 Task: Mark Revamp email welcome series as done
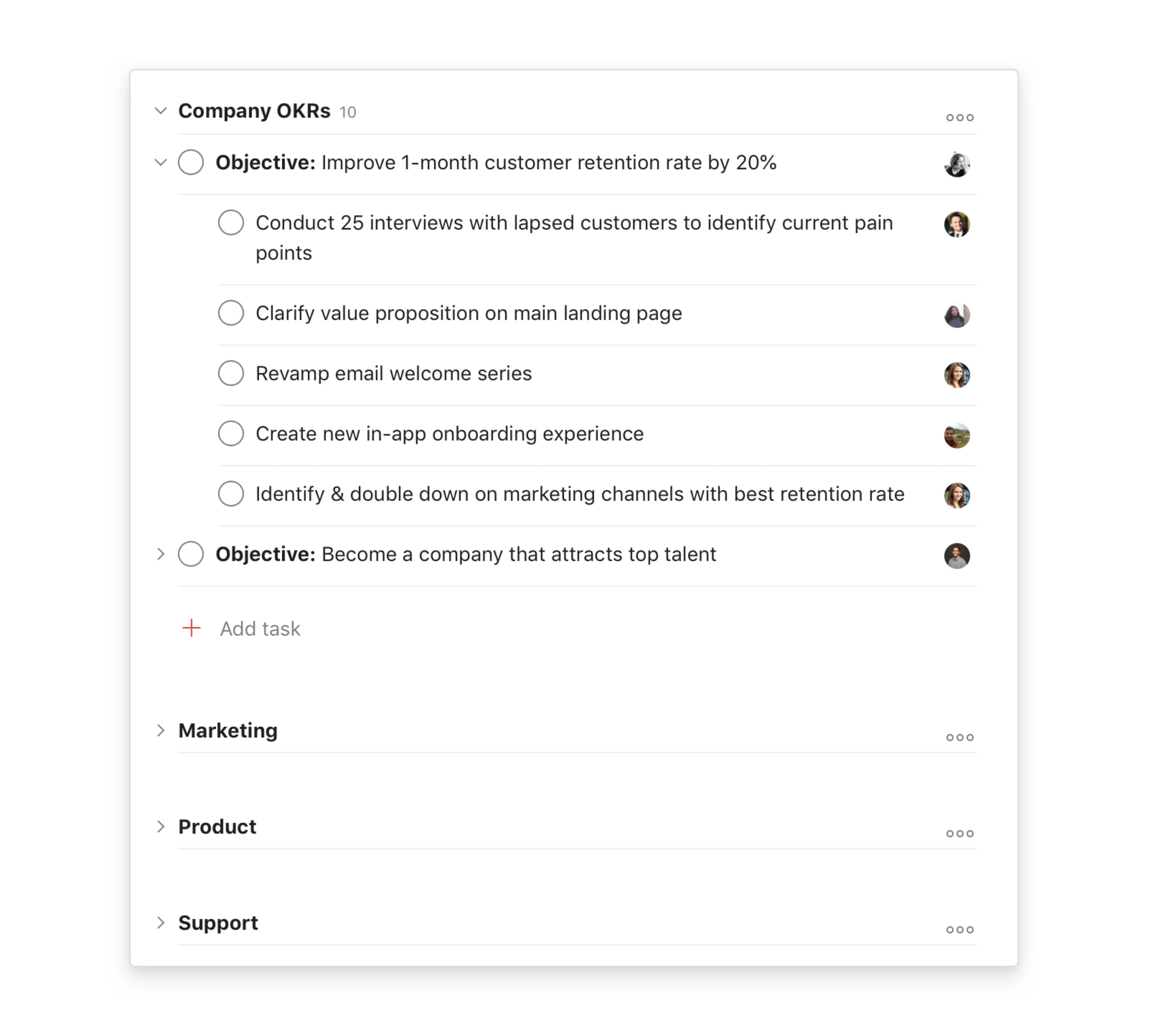coord(231,373)
